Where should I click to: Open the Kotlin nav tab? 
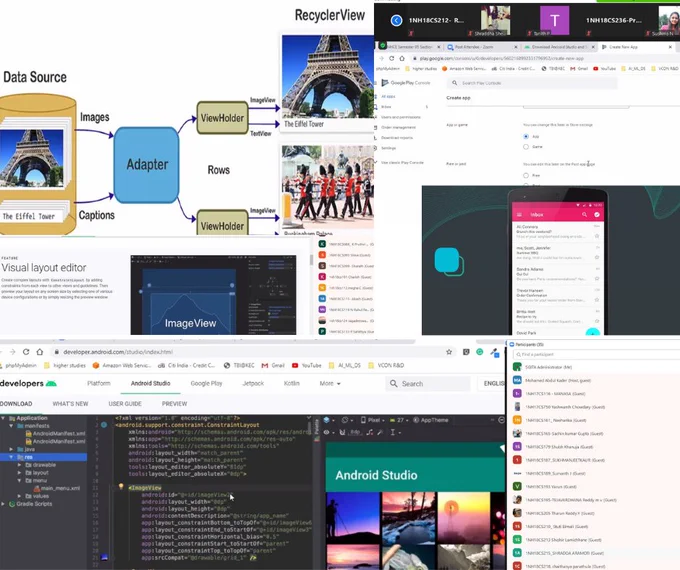tap(291, 383)
